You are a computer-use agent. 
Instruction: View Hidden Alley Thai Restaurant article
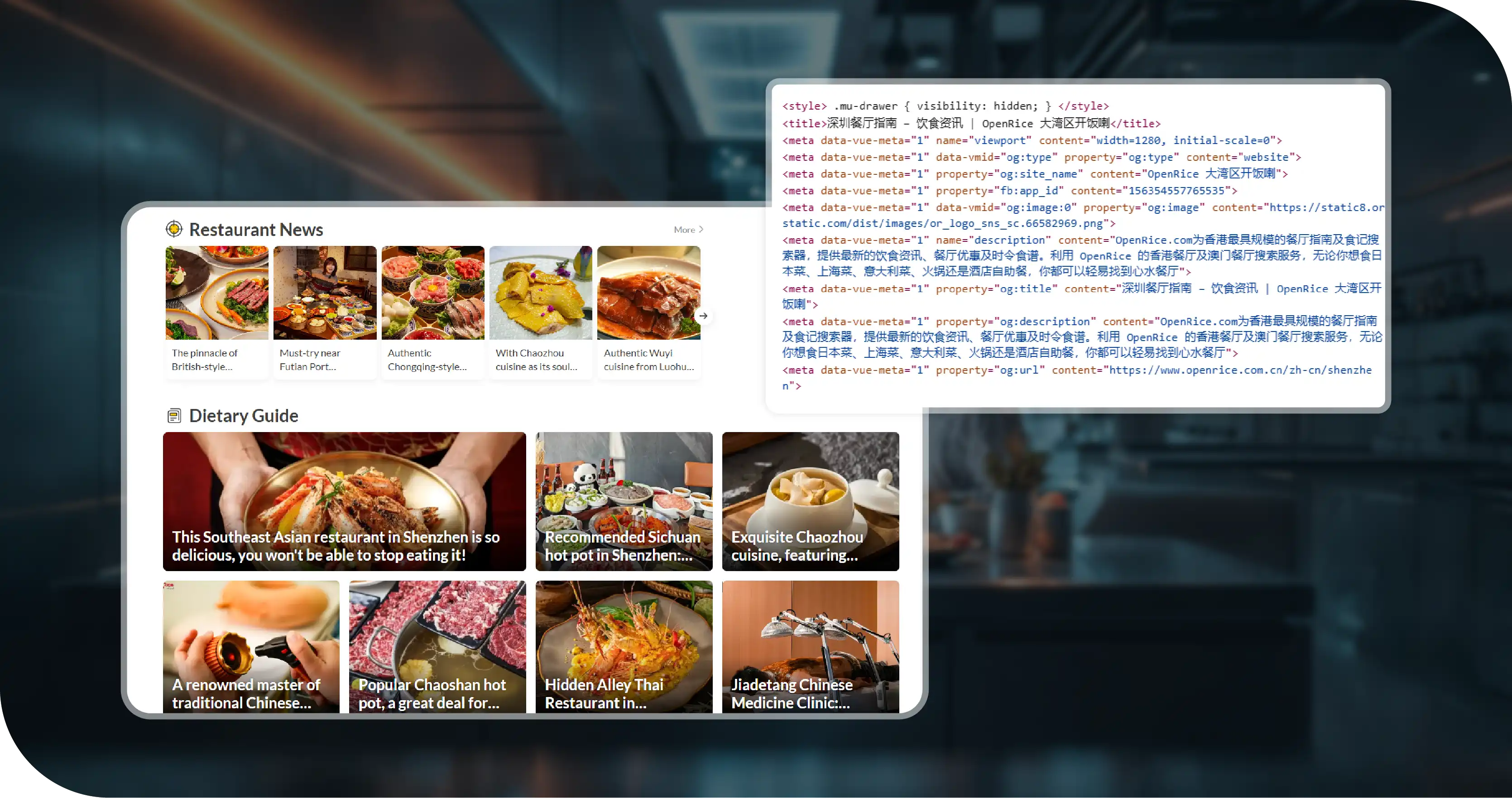tap(624, 646)
